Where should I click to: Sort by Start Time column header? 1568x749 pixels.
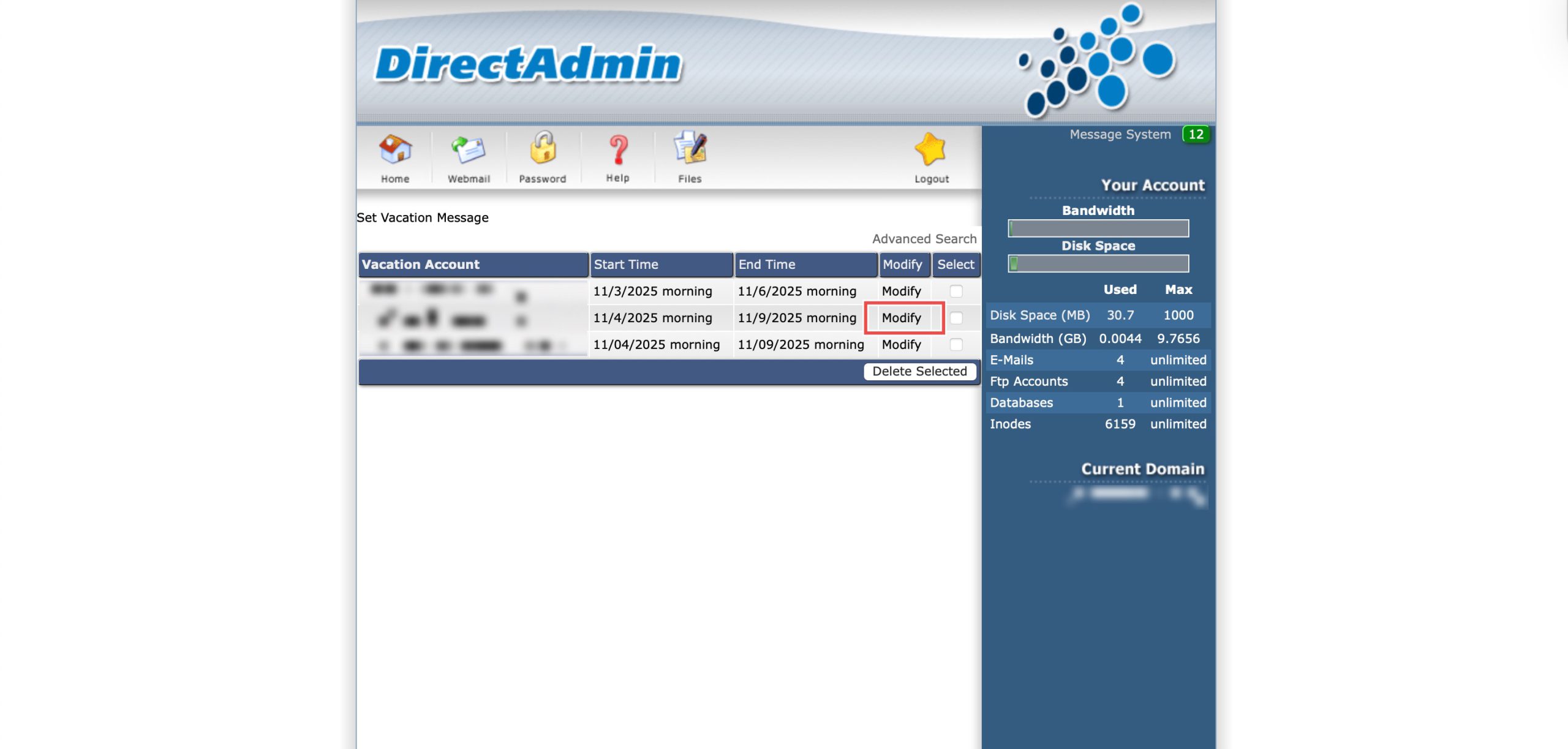pos(626,265)
